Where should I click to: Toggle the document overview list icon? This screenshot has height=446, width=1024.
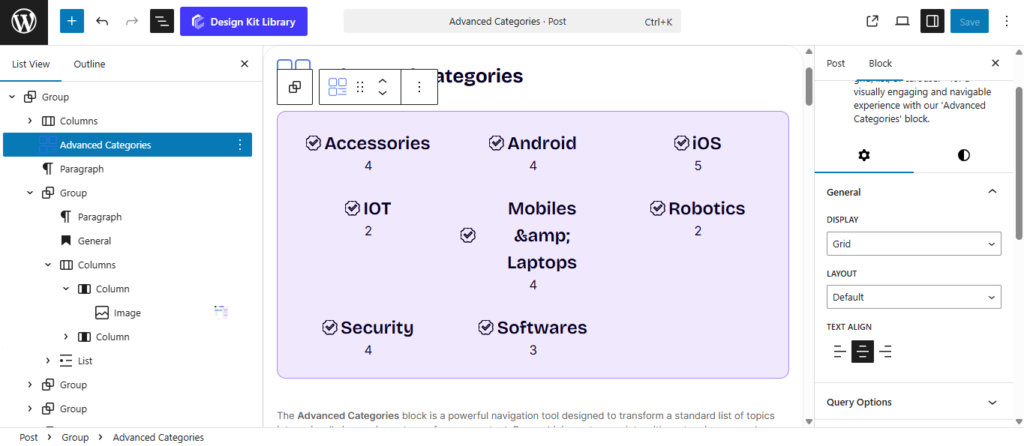[x=162, y=21]
